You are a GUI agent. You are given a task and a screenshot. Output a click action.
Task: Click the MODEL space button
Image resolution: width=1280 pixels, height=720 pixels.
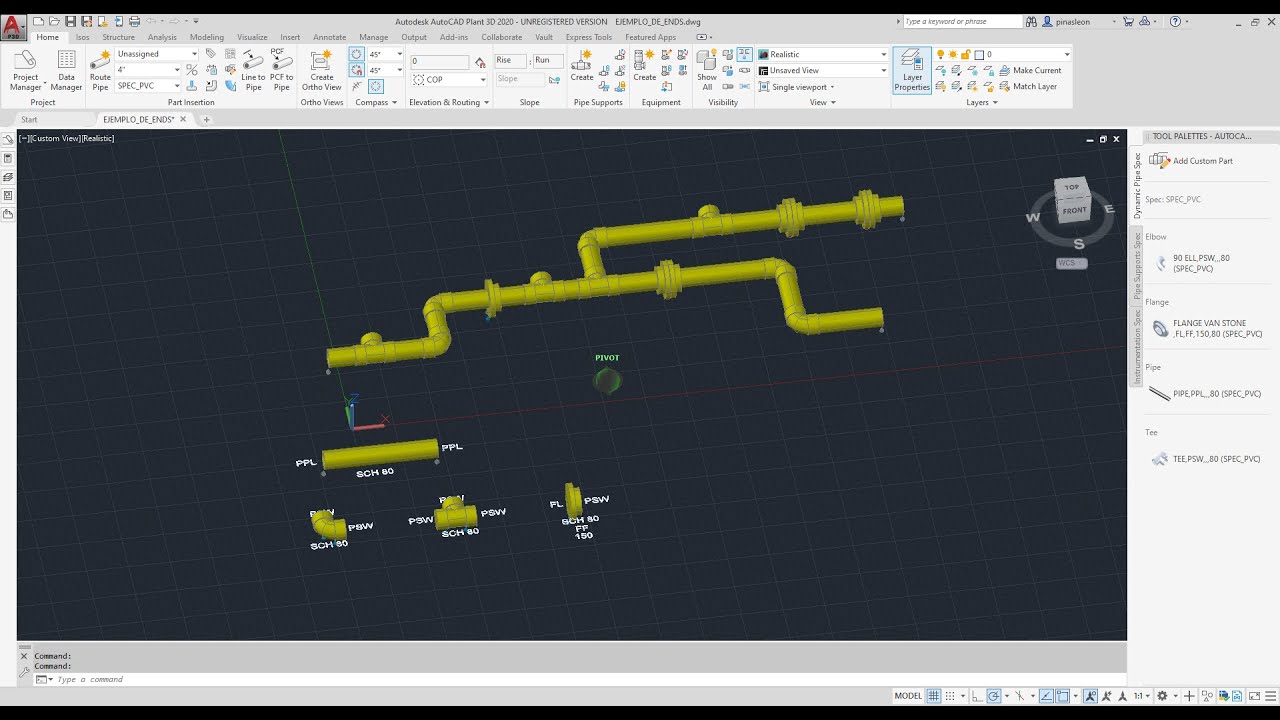[908, 696]
